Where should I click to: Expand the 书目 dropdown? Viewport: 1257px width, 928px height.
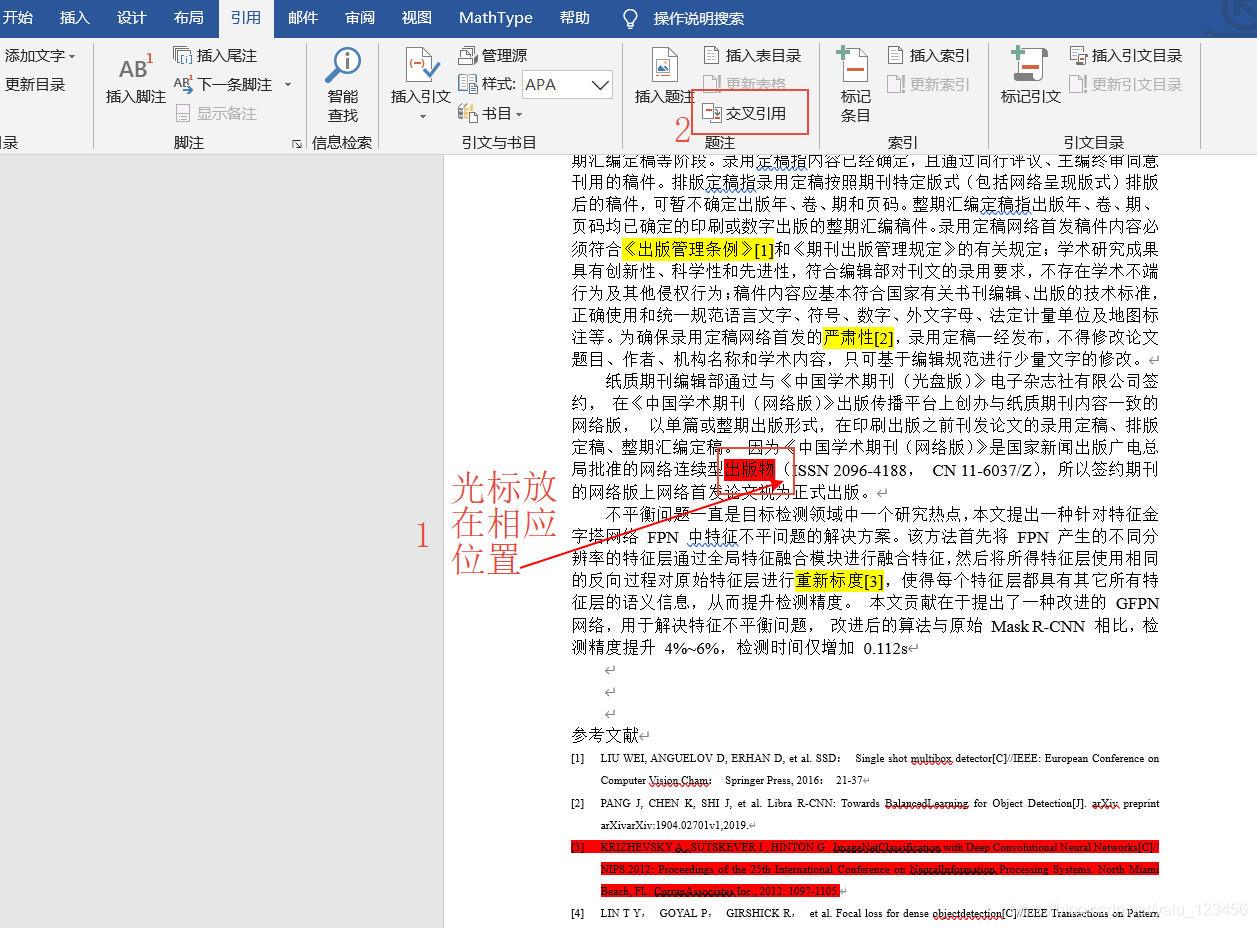click(490, 114)
